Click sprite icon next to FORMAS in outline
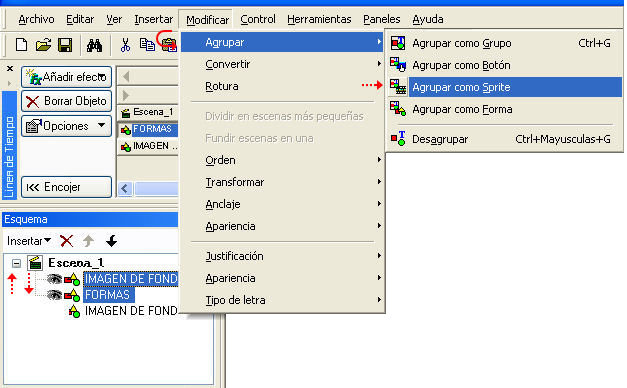The width and height of the screenshot is (627, 388). click(x=72, y=295)
